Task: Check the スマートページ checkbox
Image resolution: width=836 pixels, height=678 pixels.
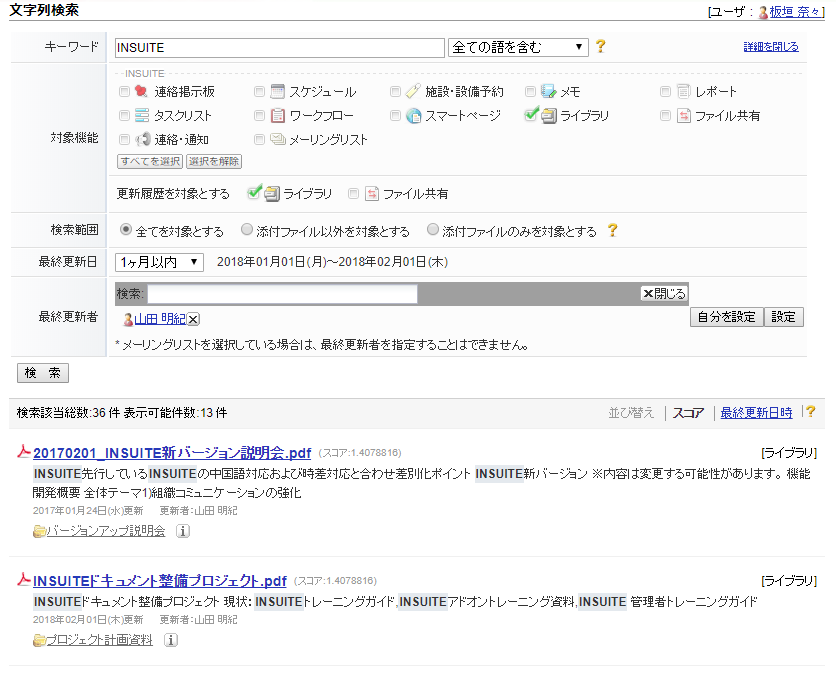Action: click(395, 115)
